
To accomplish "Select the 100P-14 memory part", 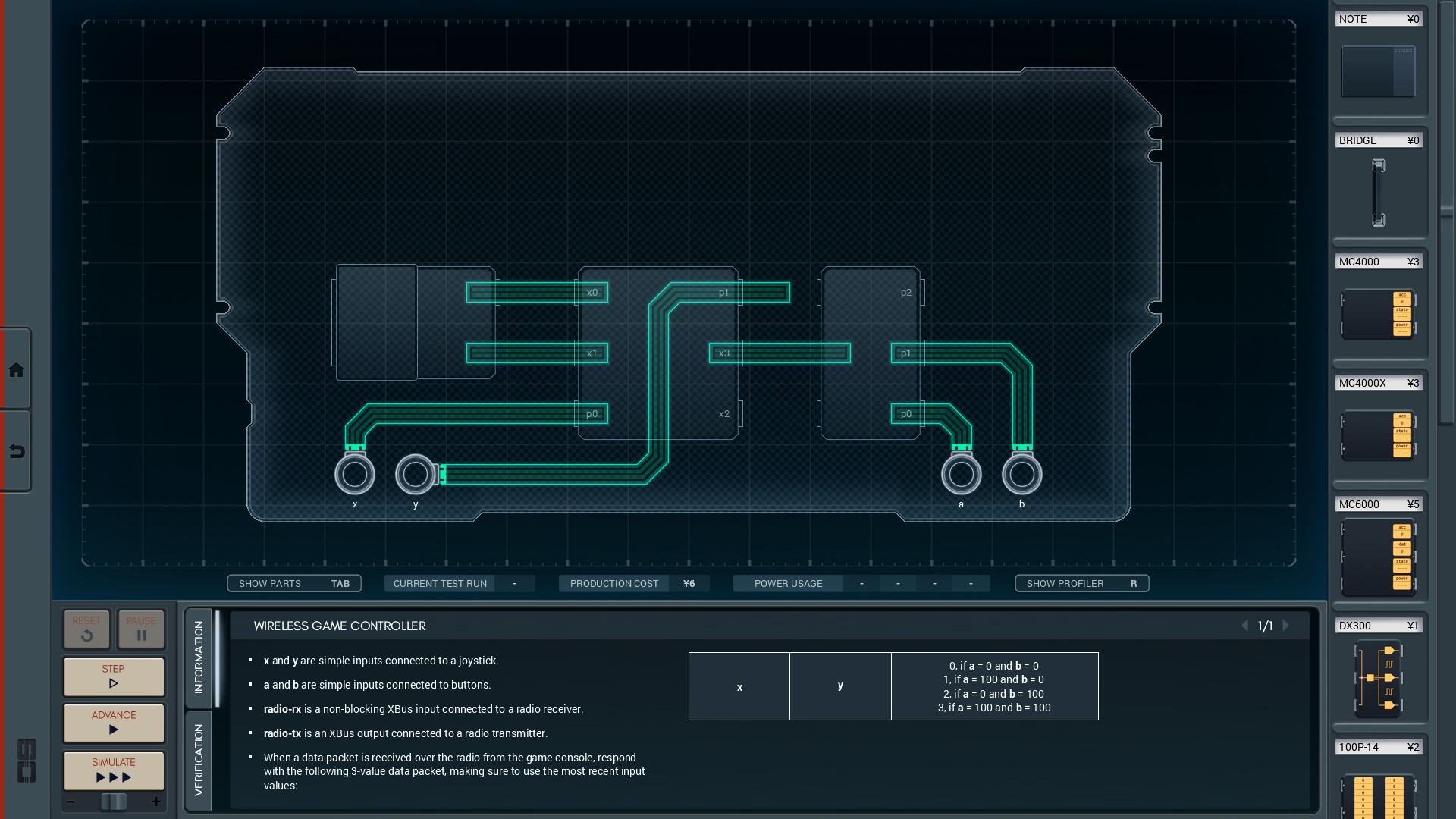I will (1378, 795).
